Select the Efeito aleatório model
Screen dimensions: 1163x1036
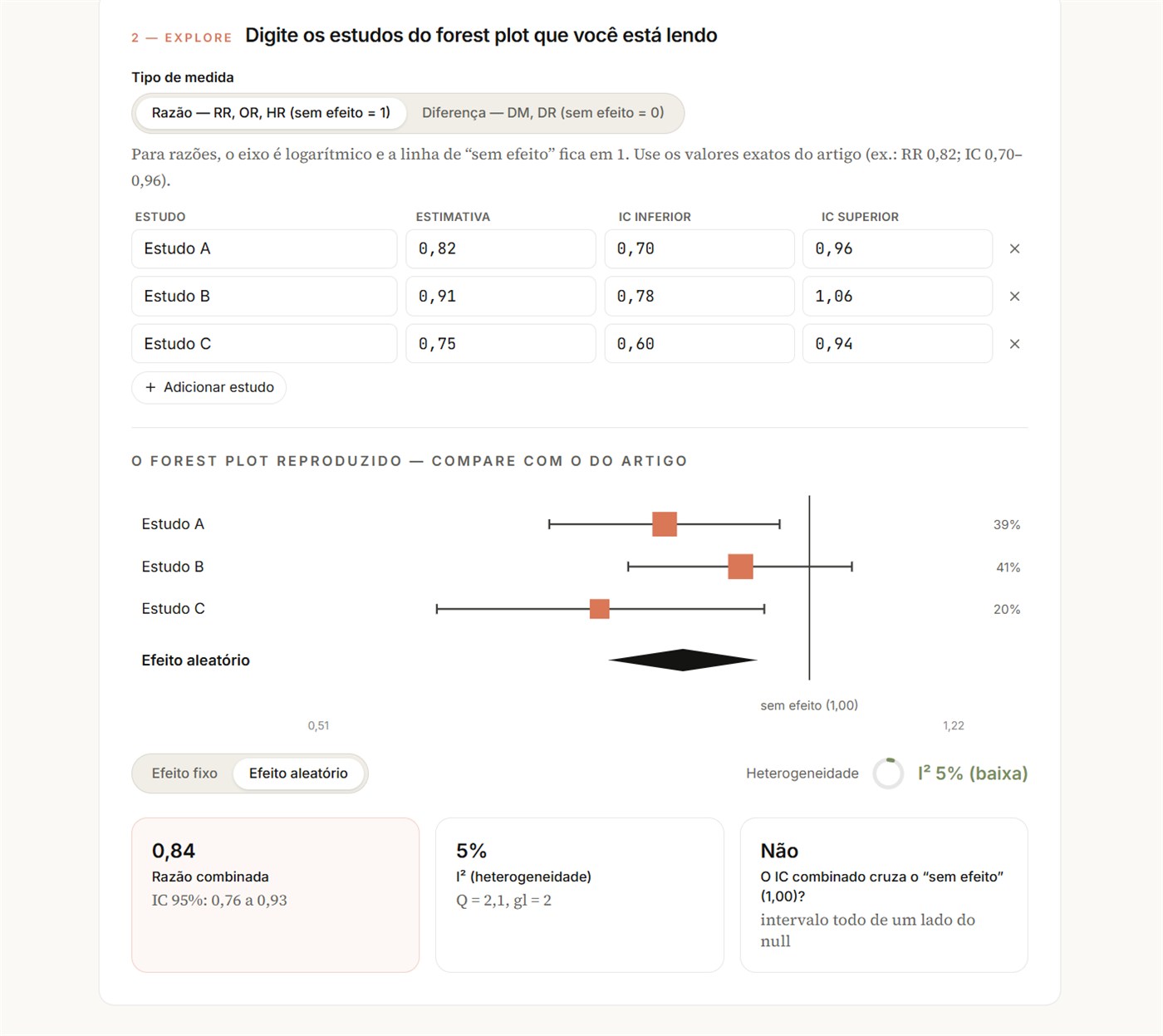point(298,773)
